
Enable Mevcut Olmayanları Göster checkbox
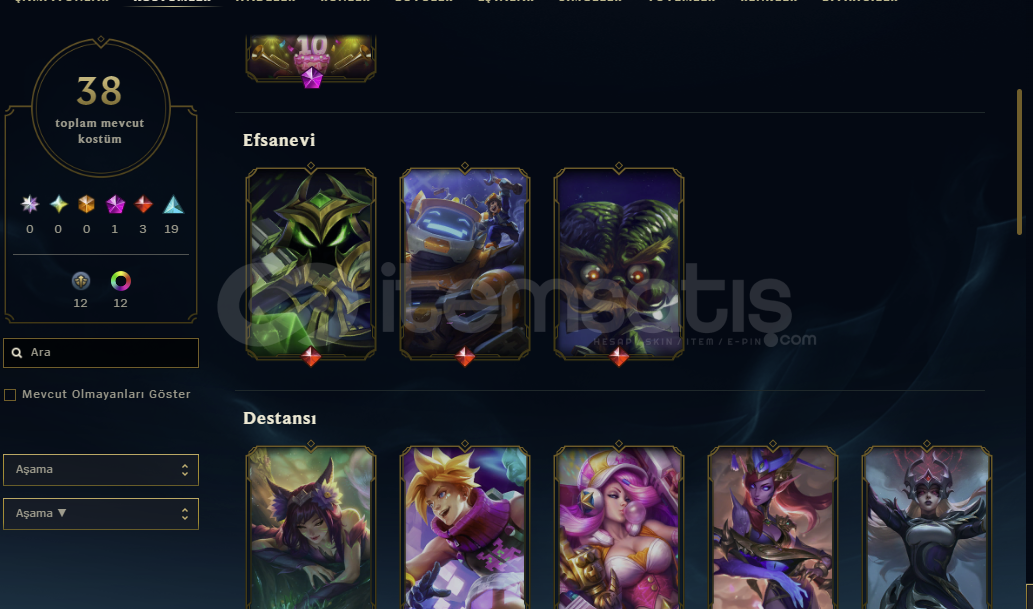pos(10,395)
